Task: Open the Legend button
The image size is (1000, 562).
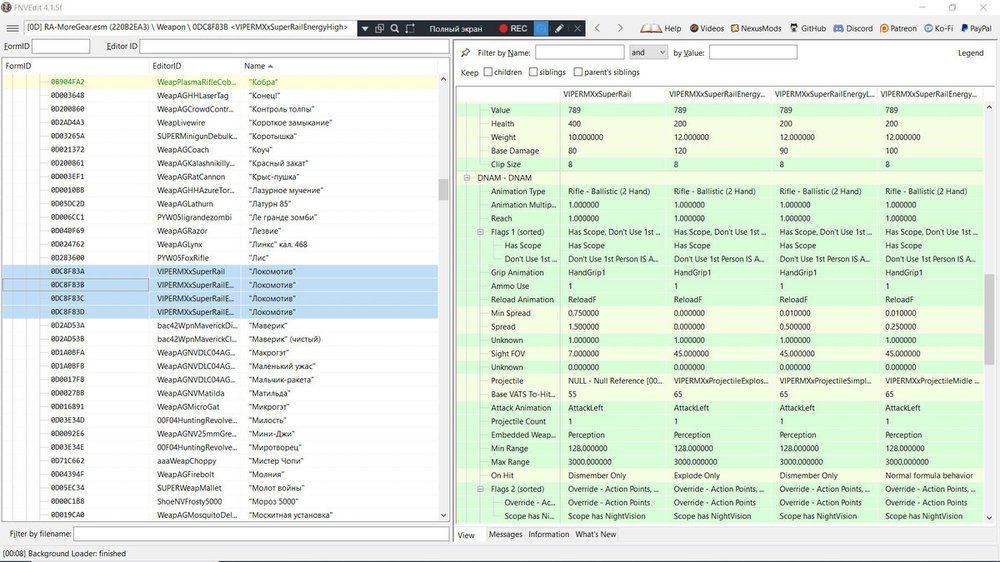Action: [x=970, y=53]
